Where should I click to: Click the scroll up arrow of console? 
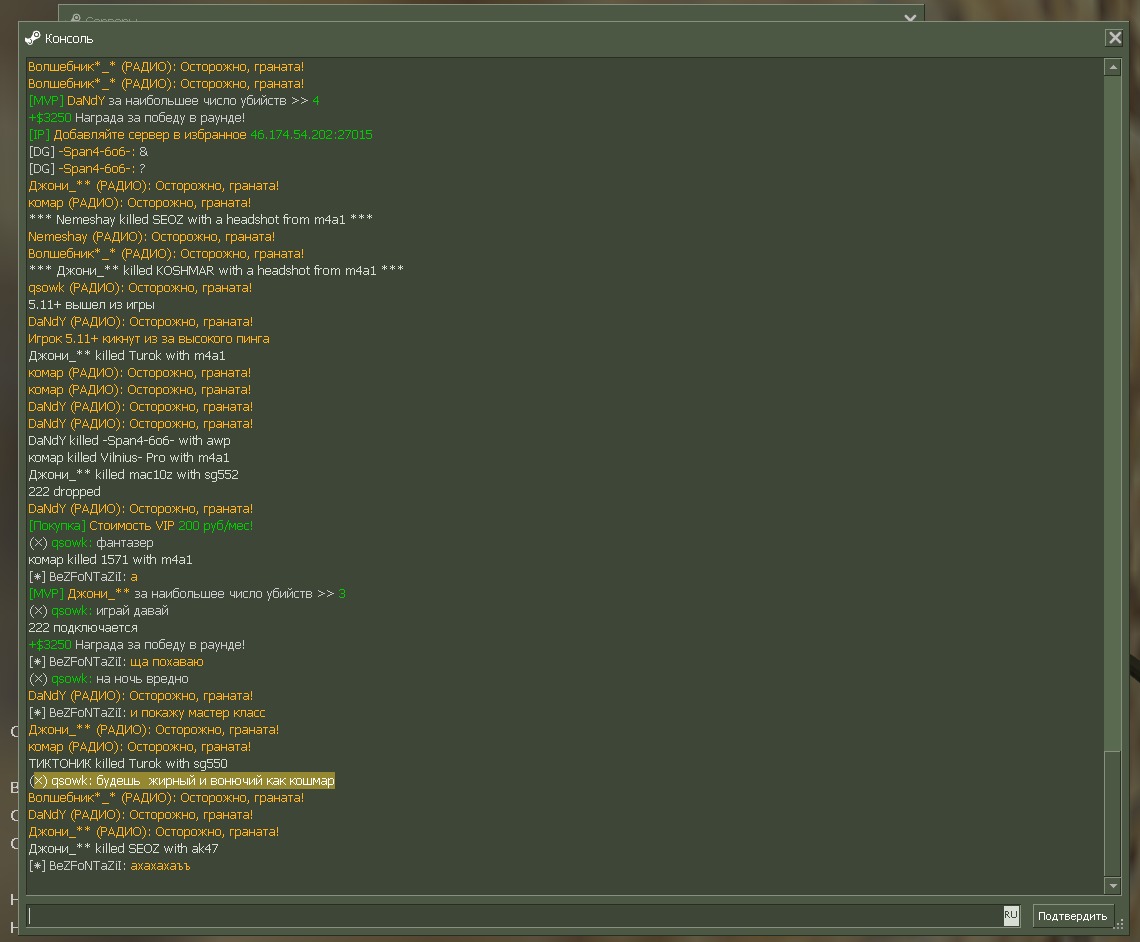(x=1112, y=67)
